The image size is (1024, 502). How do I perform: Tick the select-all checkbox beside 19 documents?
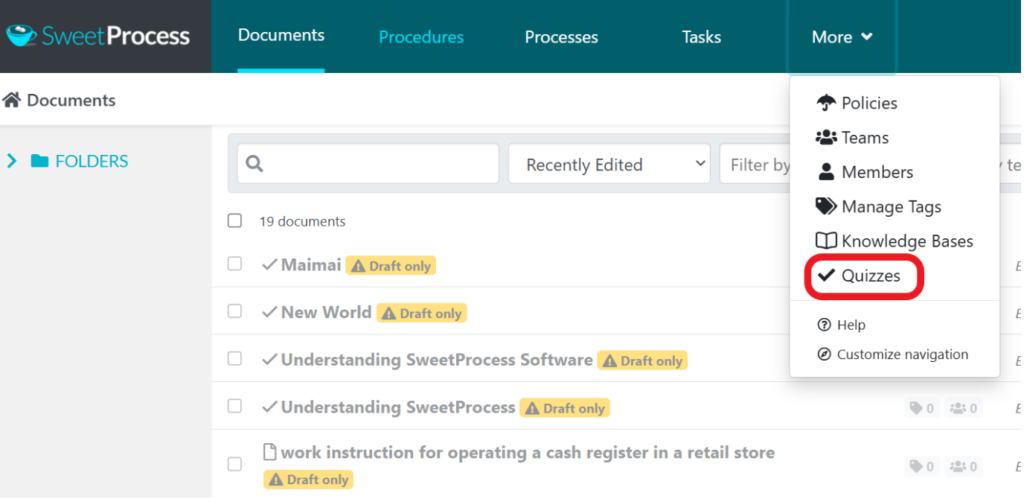(234, 221)
